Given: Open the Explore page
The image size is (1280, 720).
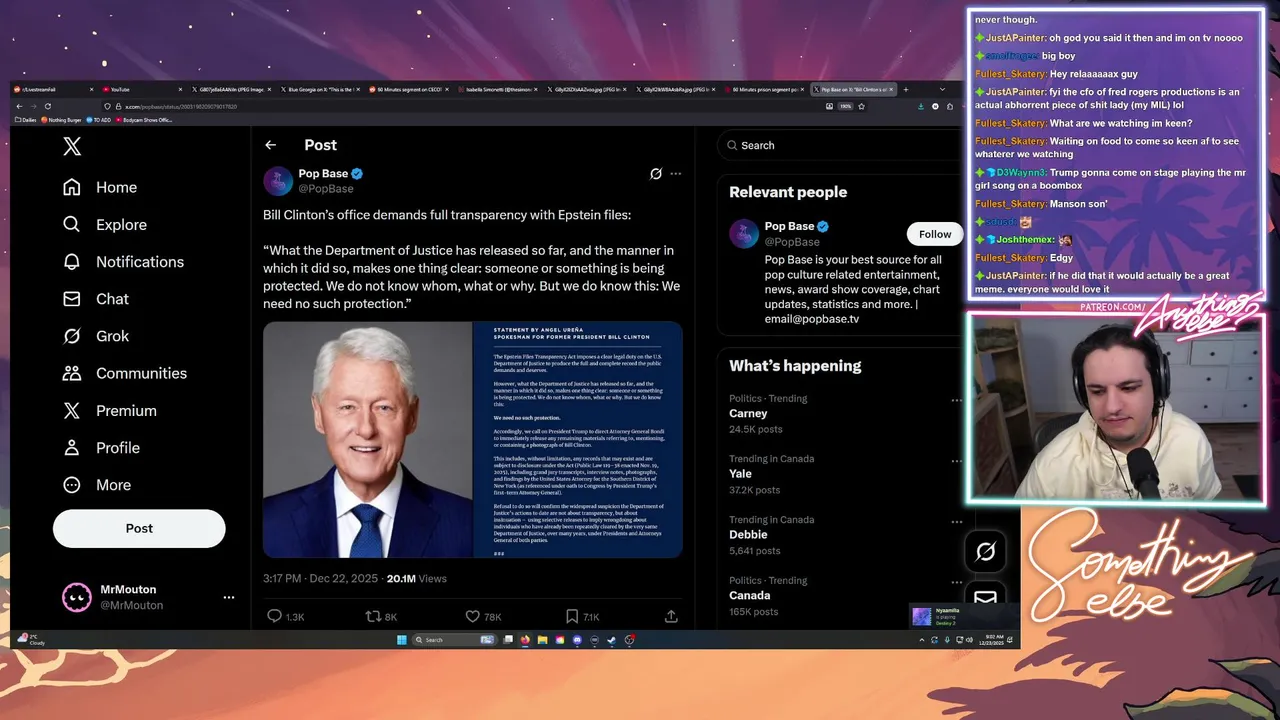Looking at the screenshot, I should coord(104,225).
